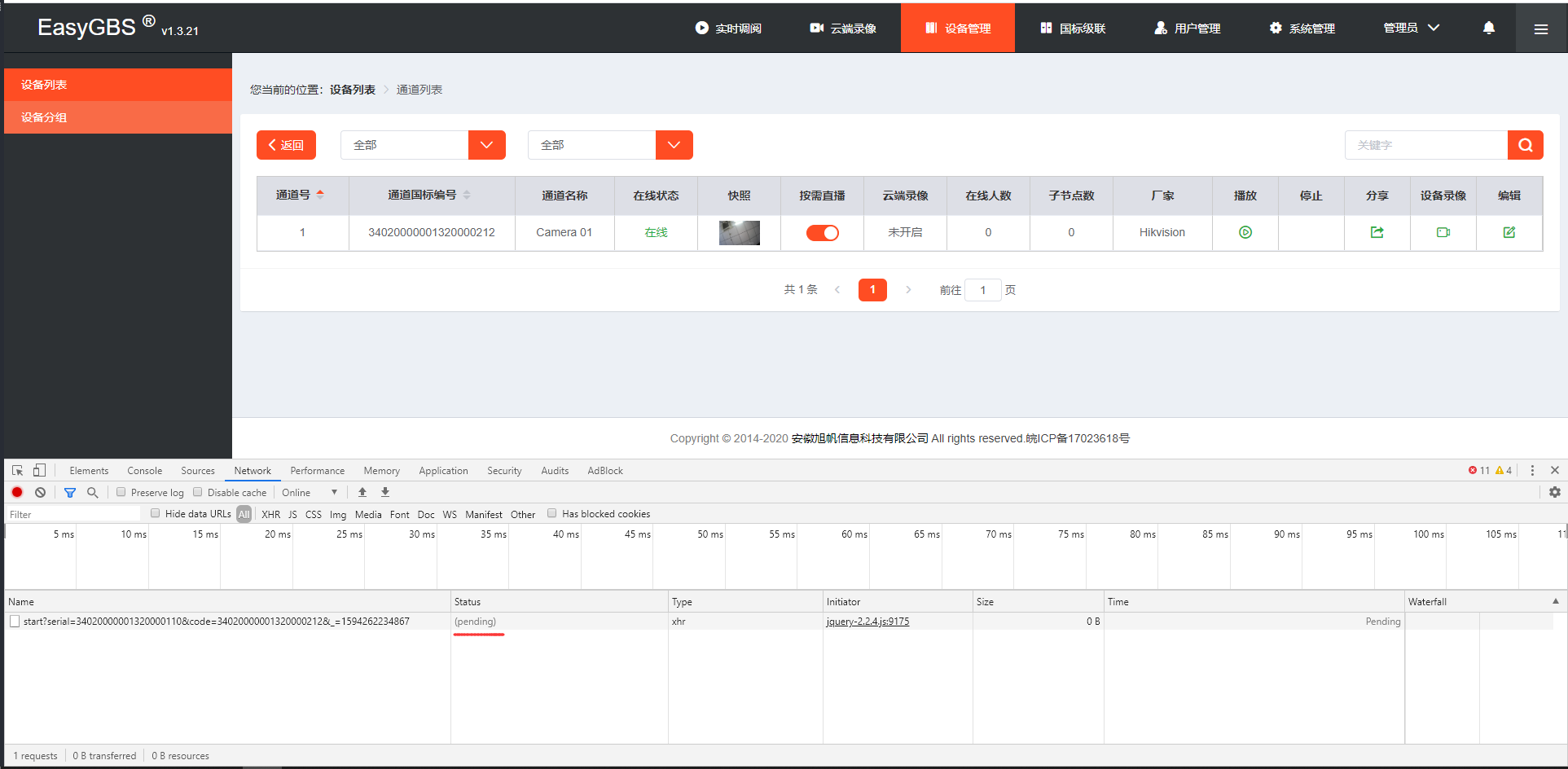Open 系统管理 in top navigation
Viewport: 1568px width, 769px height.
pyautogui.click(x=1302, y=28)
